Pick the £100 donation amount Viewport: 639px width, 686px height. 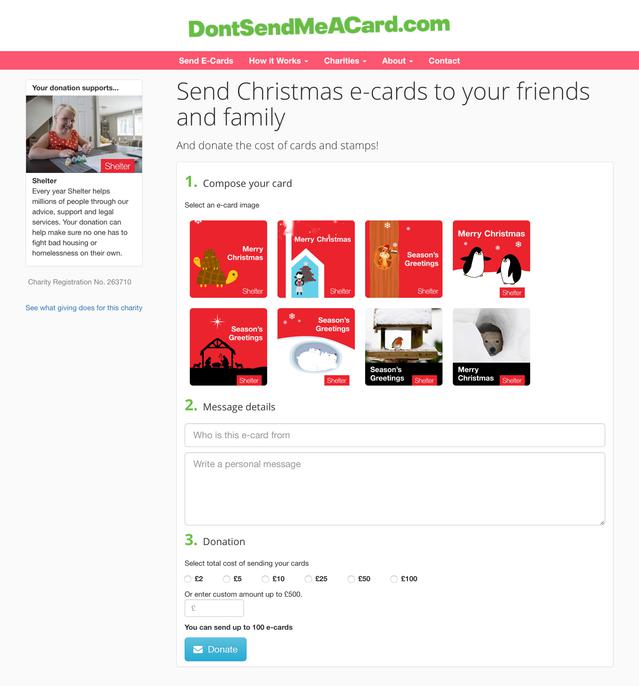point(394,579)
